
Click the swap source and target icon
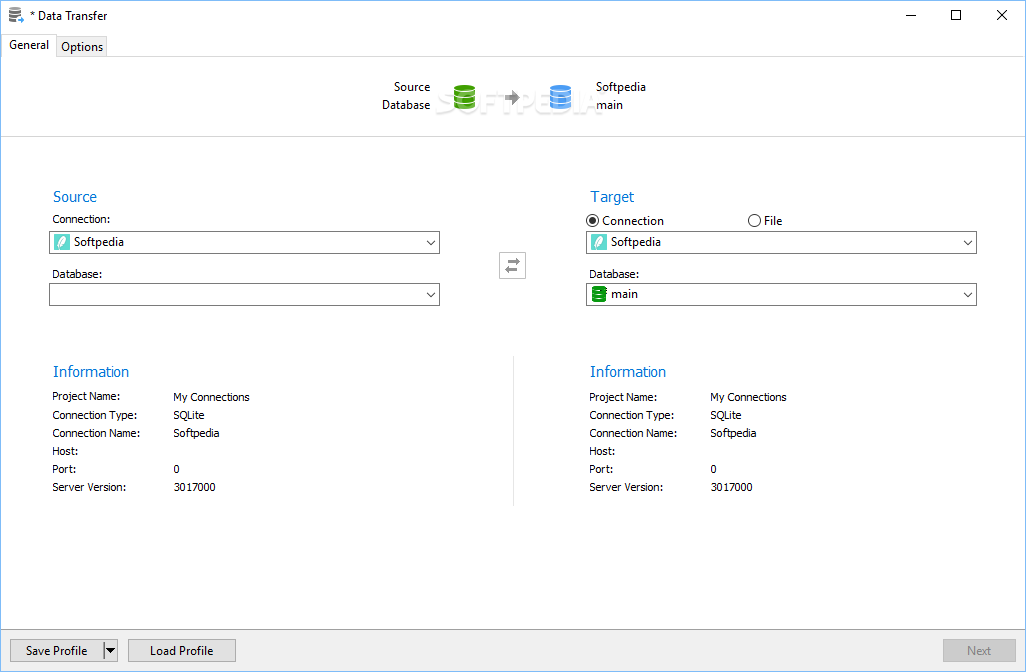point(512,266)
